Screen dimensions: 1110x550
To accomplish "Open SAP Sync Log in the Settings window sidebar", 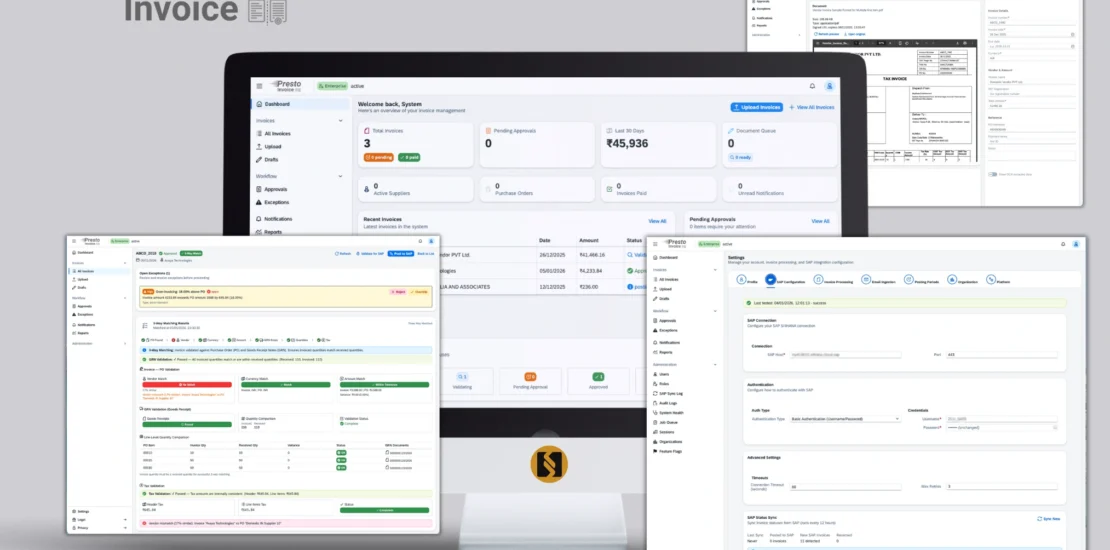I will (x=672, y=393).
